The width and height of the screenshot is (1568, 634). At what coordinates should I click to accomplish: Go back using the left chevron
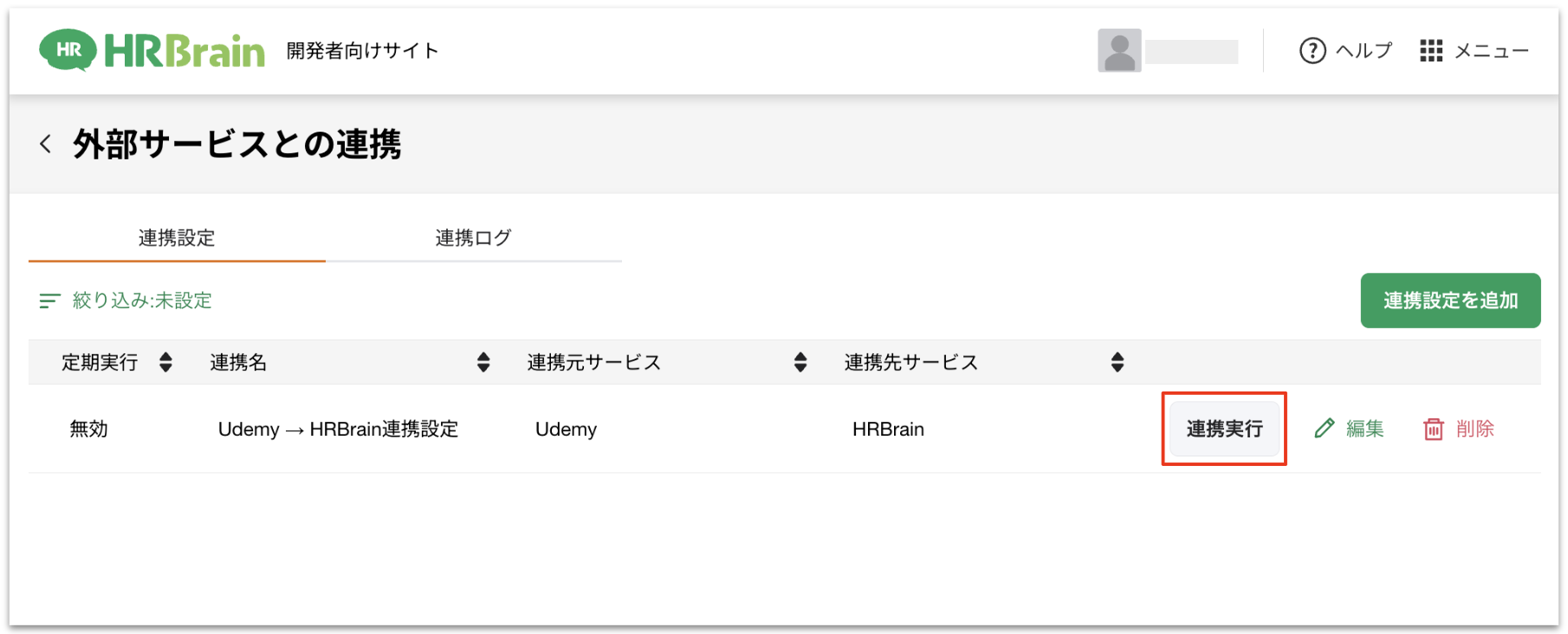[x=46, y=144]
